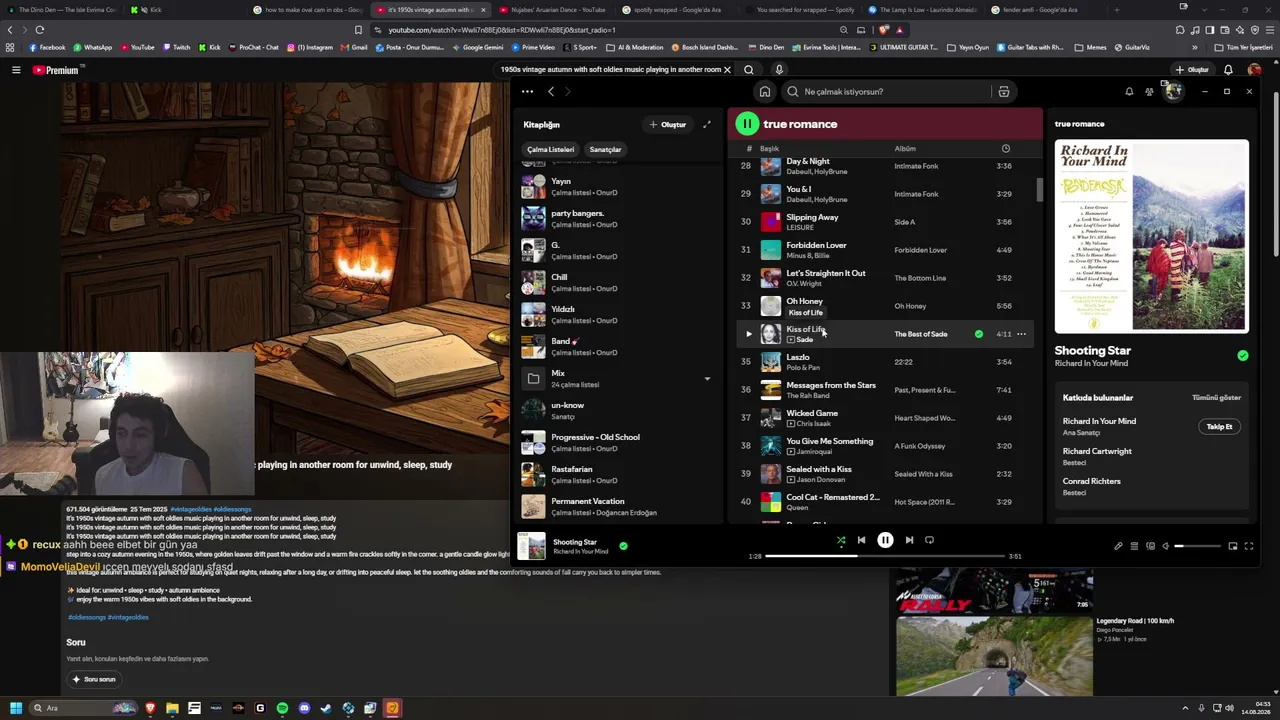Enter Spotify full screen mode
1280x720 pixels.
point(1249,546)
